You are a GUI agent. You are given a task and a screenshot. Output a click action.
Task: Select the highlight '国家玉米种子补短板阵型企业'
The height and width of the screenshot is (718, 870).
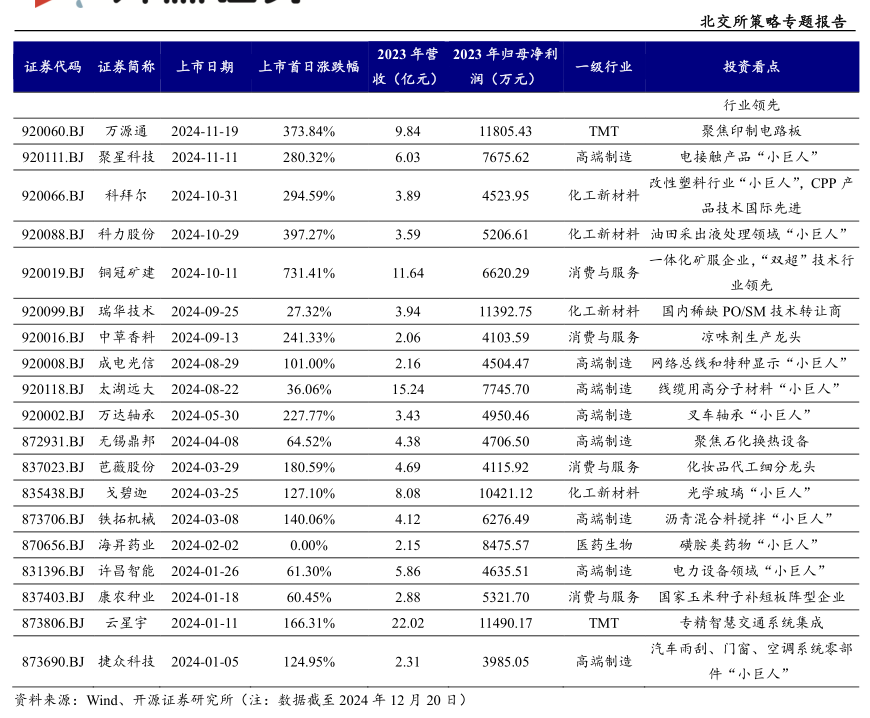(751, 598)
